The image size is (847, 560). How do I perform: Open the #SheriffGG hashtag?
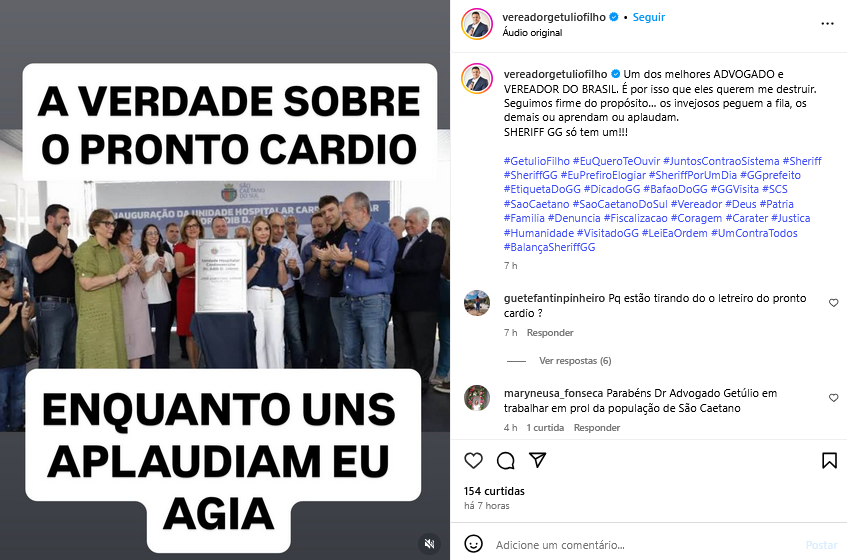(x=530, y=175)
